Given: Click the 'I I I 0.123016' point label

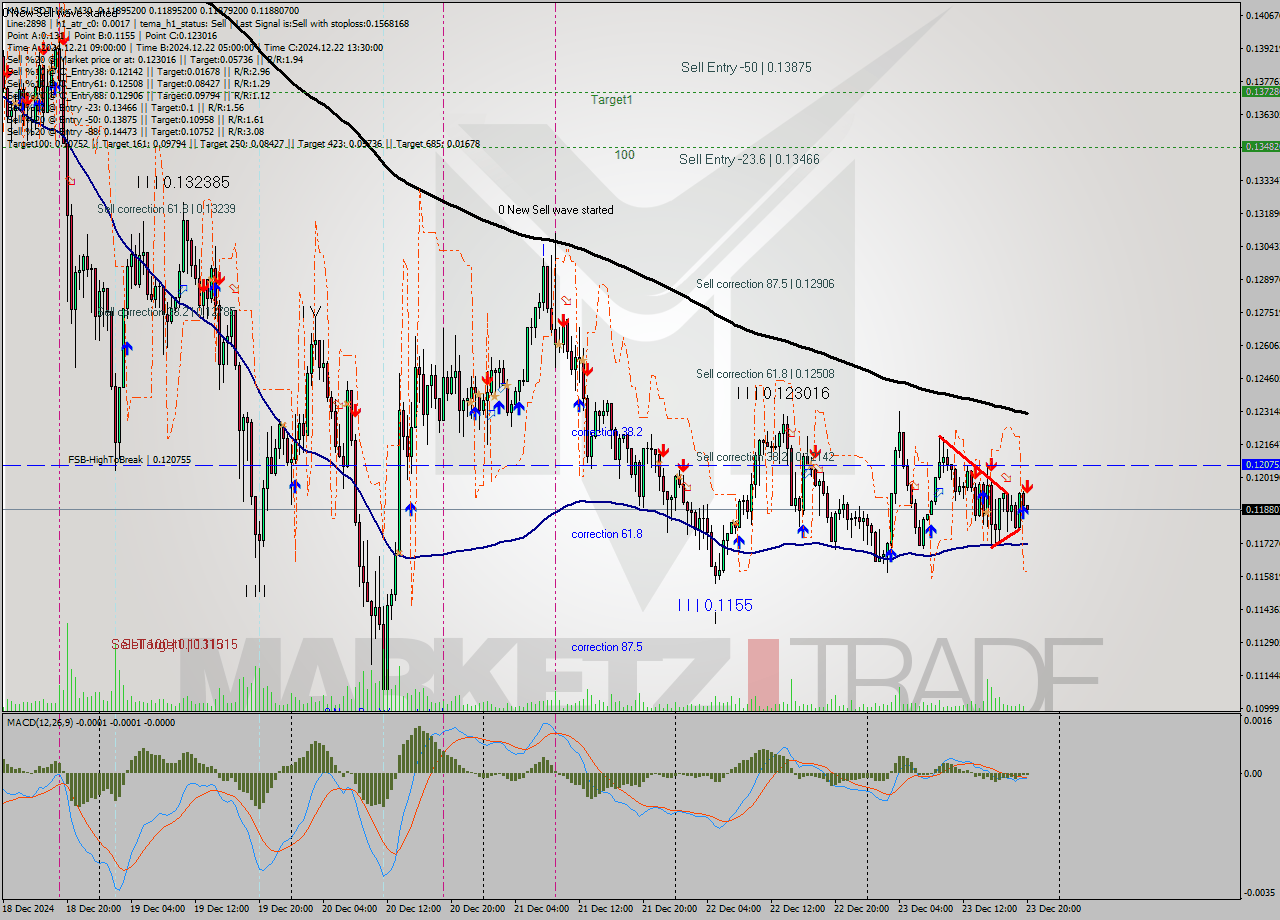Looking at the screenshot, I should coord(783,394).
